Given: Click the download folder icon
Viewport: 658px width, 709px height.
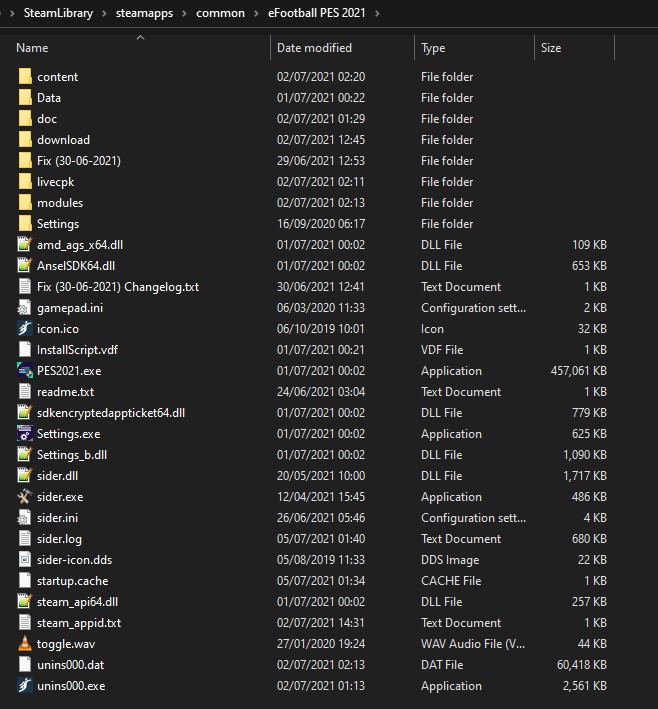Looking at the screenshot, I should coord(25,139).
